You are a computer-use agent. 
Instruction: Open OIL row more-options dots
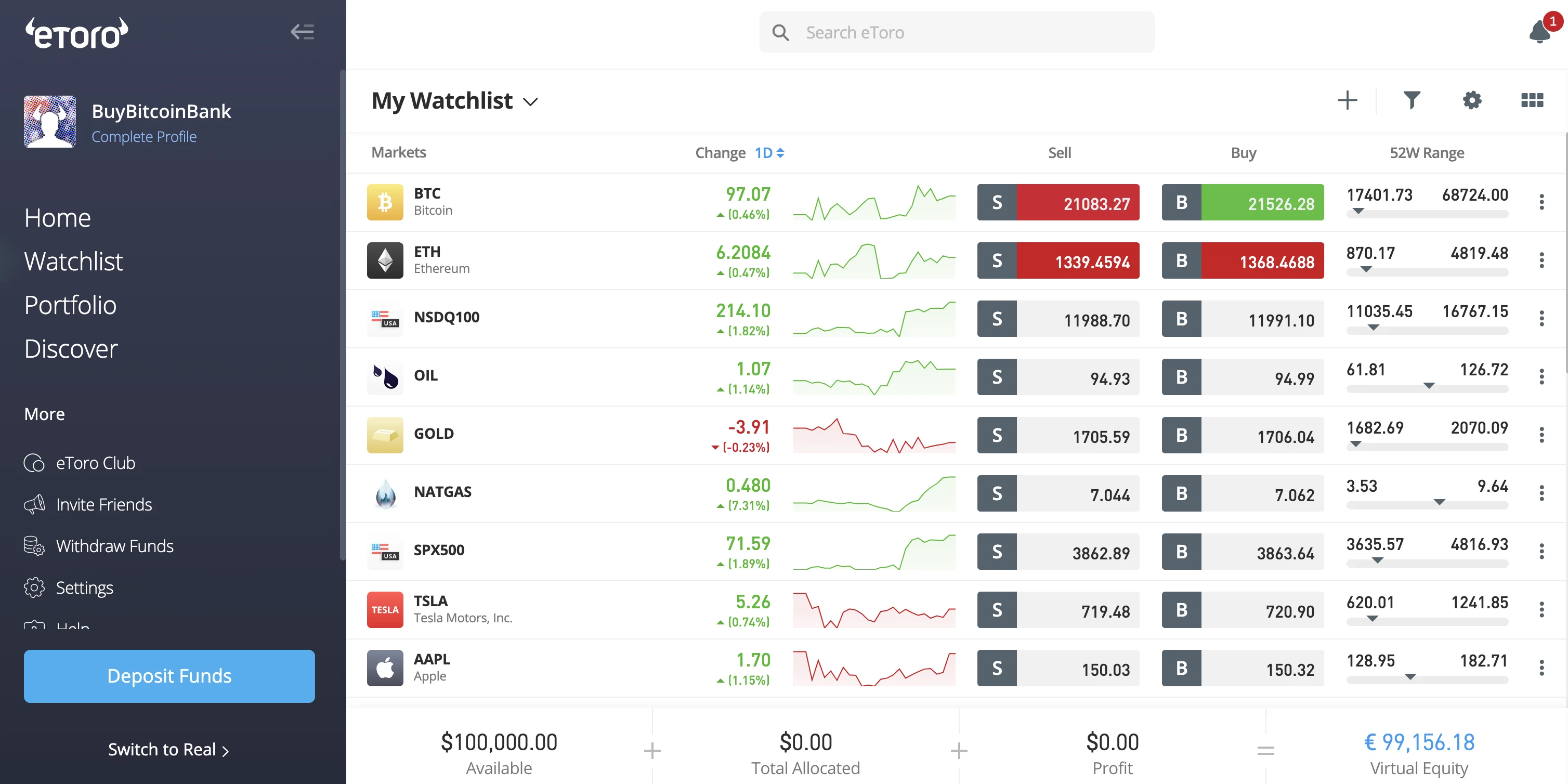point(1542,377)
